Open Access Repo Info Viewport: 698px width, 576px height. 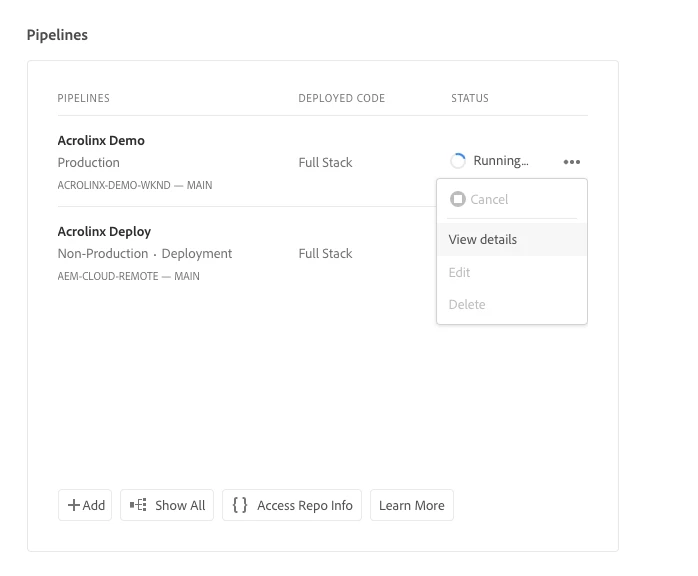(x=292, y=505)
